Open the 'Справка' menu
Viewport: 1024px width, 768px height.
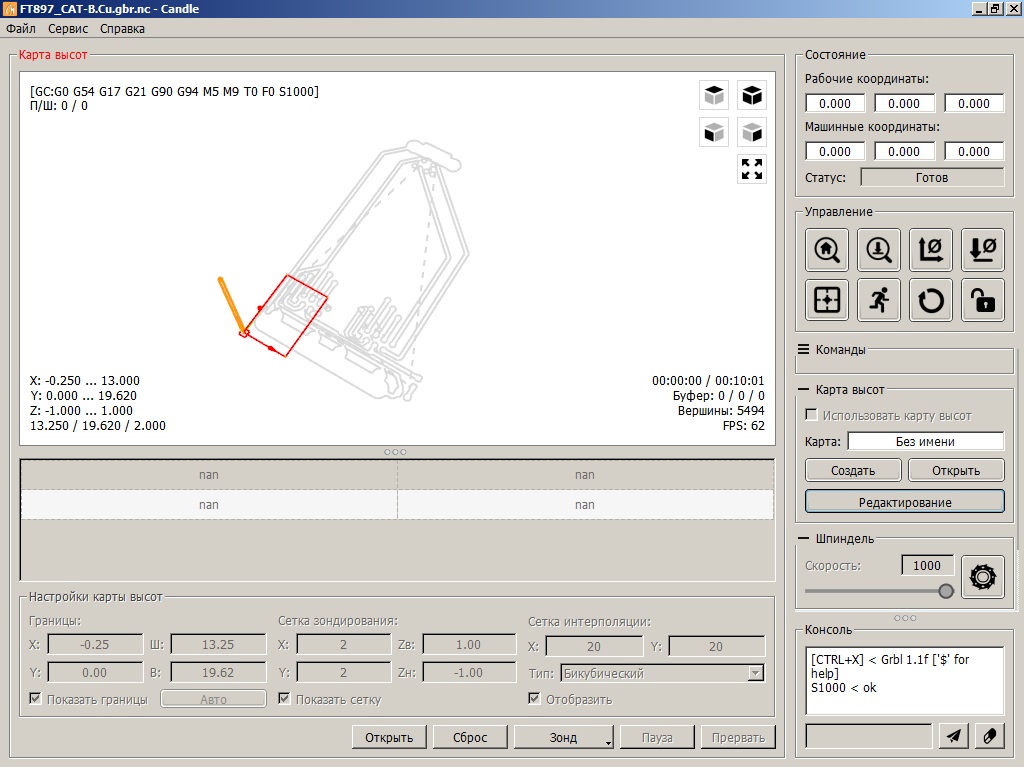(x=122, y=29)
